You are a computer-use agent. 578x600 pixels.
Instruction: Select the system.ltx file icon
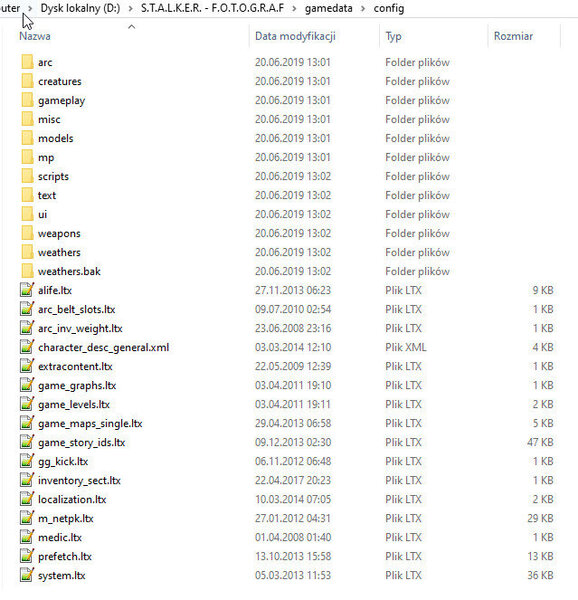27,575
